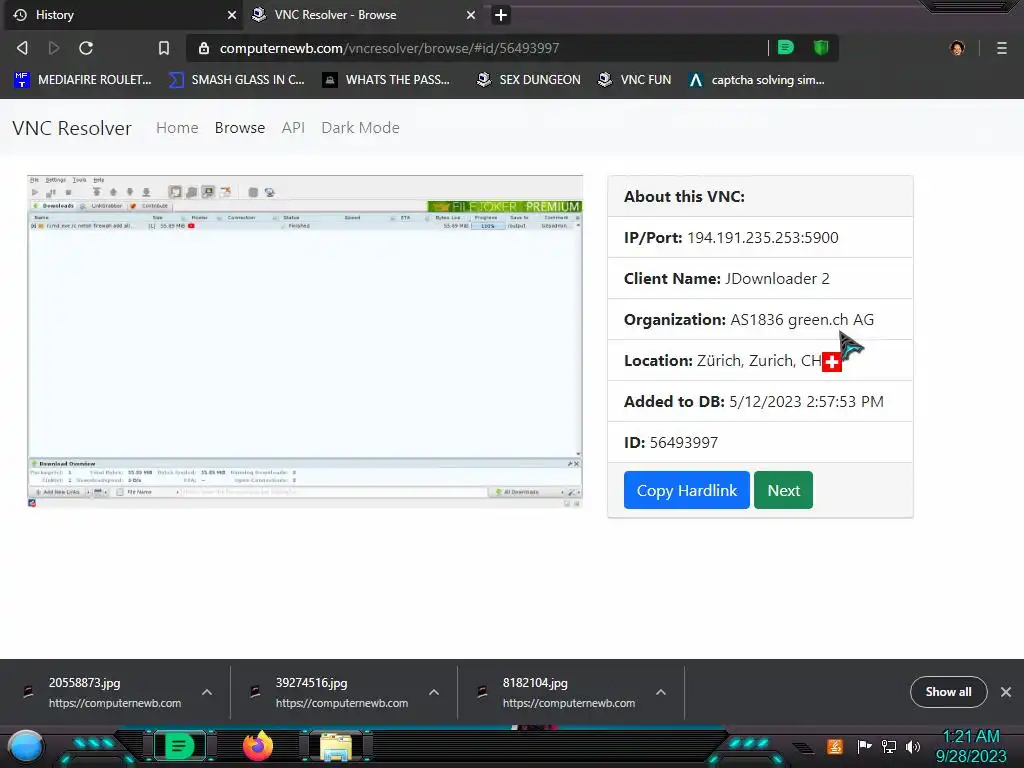This screenshot has width=1024, height=768.
Task: Open the user profile avatar
Action: pyautogui.click(x=957, y=48)
